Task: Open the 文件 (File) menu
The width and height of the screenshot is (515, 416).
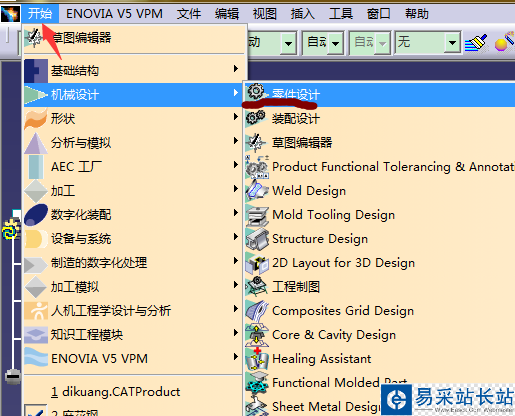Action: [189, 14]
